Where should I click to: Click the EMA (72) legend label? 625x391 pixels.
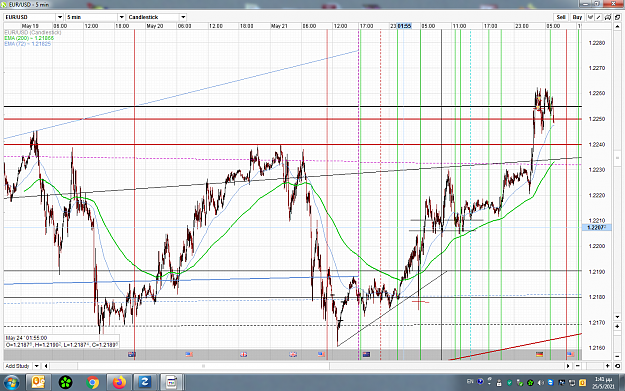pyautogui.click(x=28, y=44)
